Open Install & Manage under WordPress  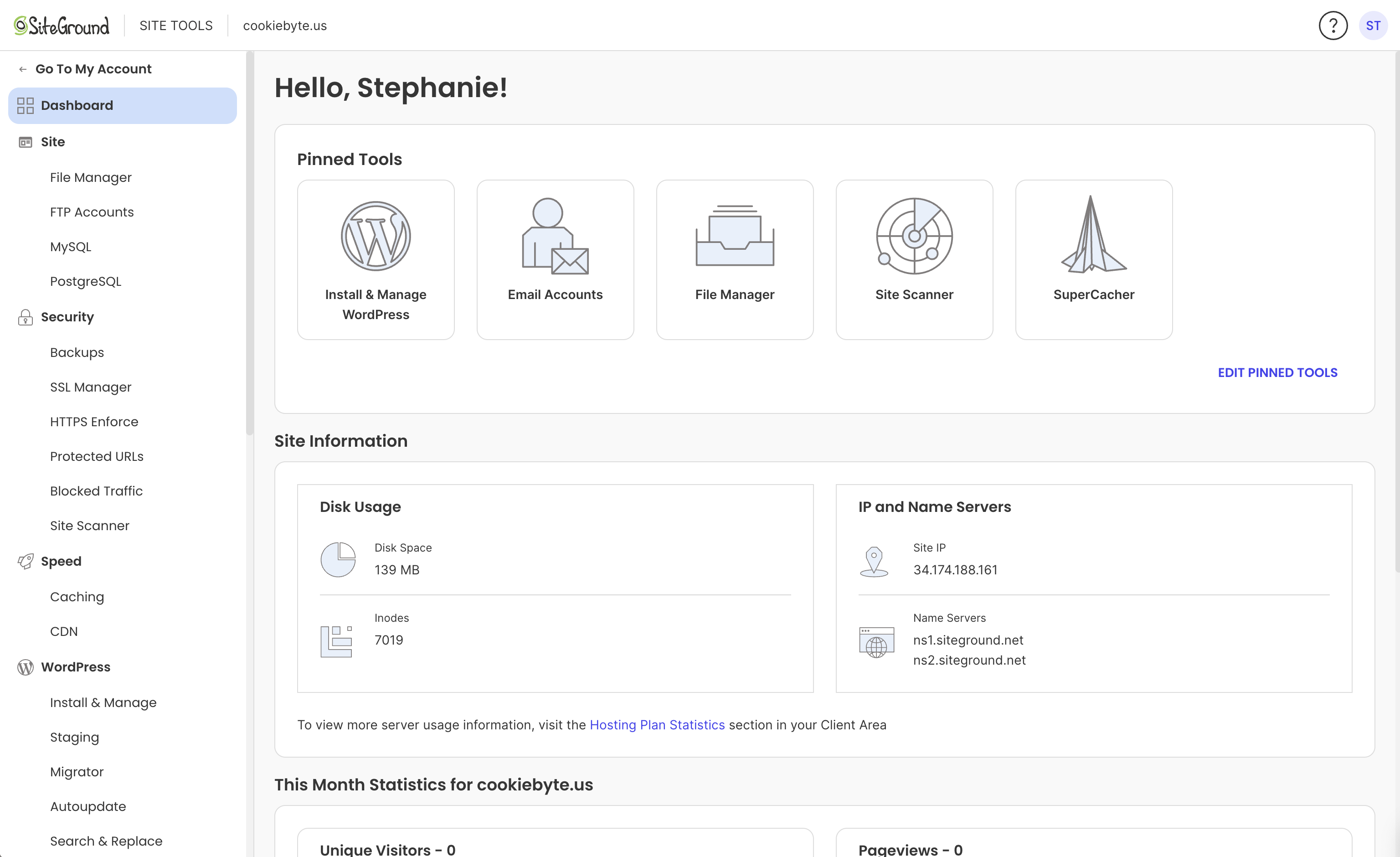coord(103,702)
